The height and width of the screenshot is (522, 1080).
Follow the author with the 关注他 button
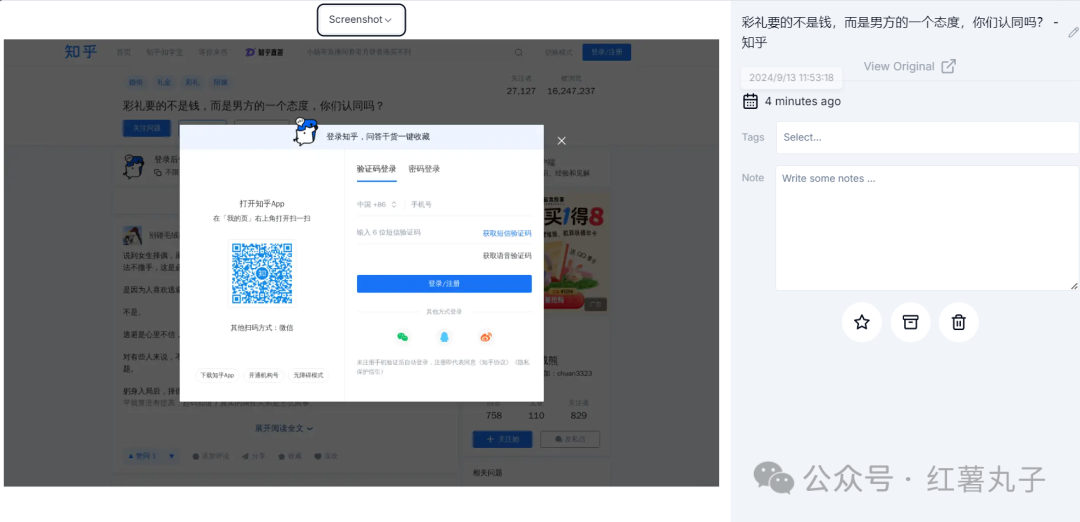click(502, 439)
